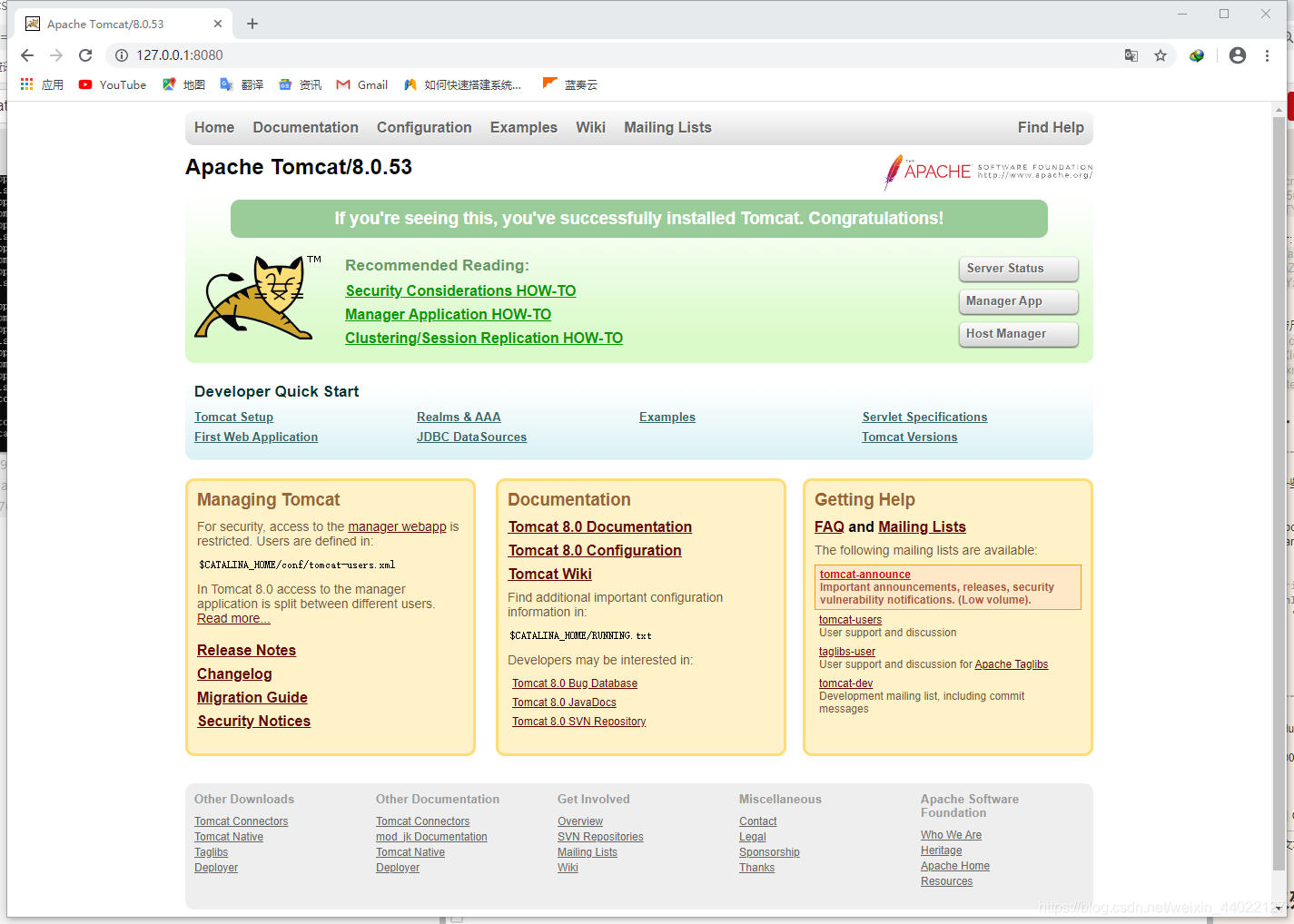This screenshot has height=924, width=1294.
Task: Open the Changelog link
Action: pos(234,674)
